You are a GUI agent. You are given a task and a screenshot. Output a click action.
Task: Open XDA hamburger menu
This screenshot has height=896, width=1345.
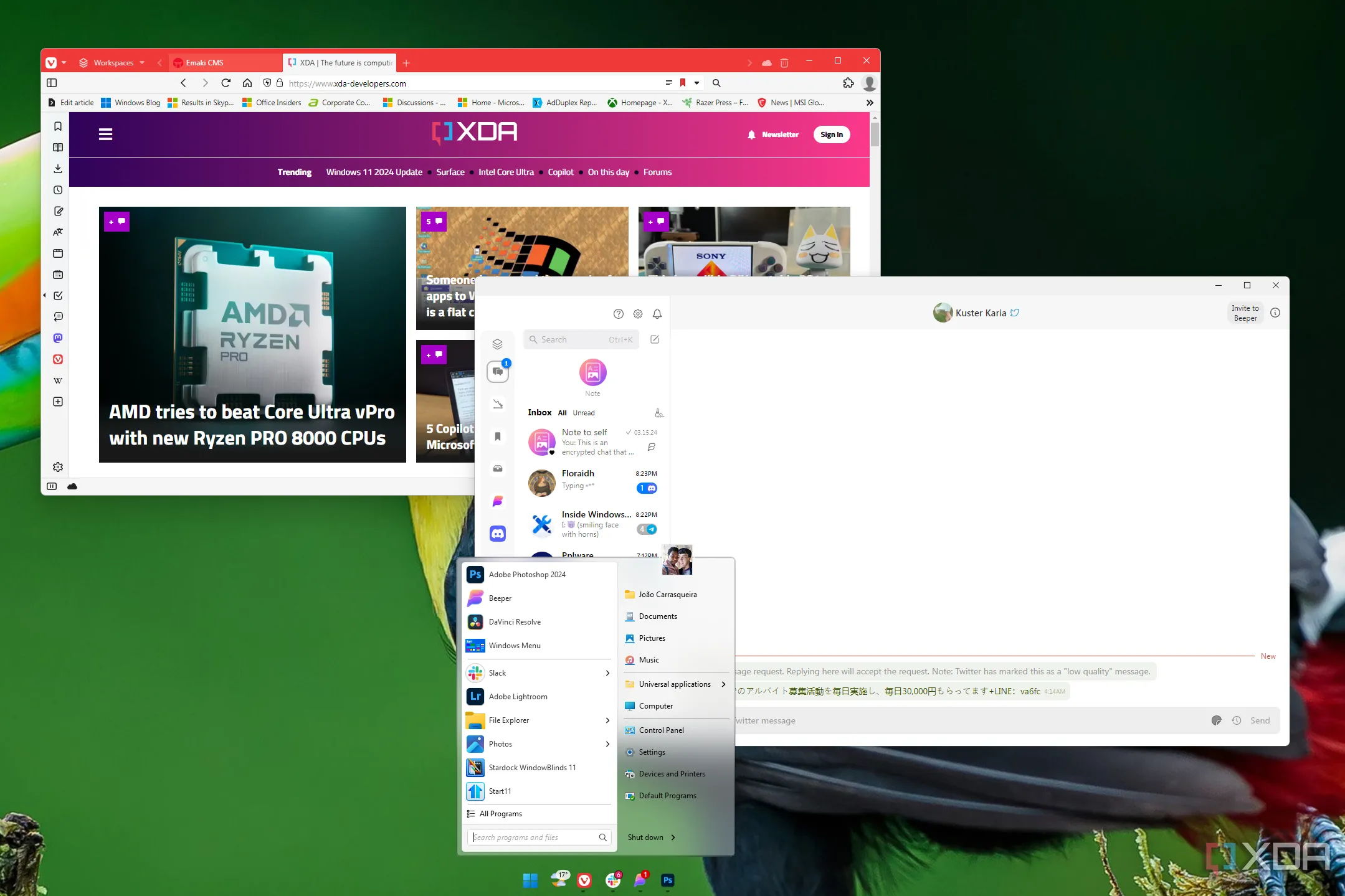click(105, 134)
